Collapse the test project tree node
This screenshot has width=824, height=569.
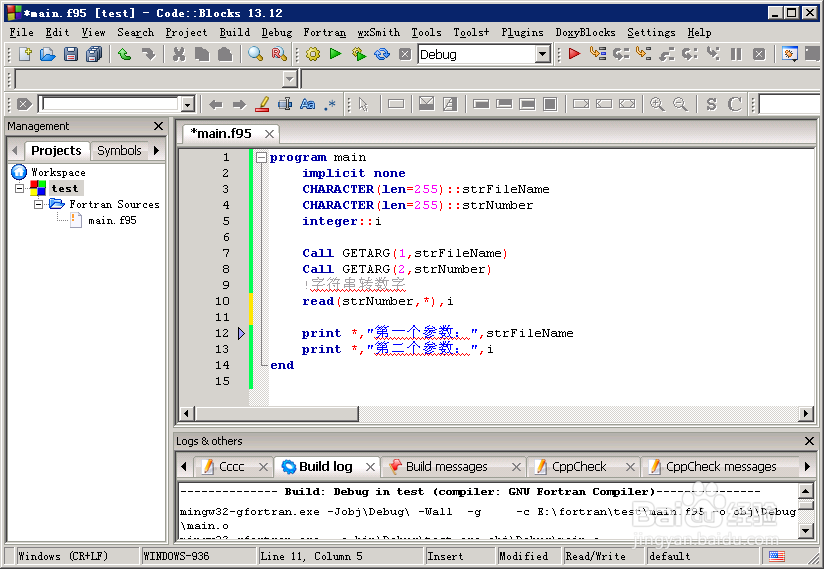(19, 188)
